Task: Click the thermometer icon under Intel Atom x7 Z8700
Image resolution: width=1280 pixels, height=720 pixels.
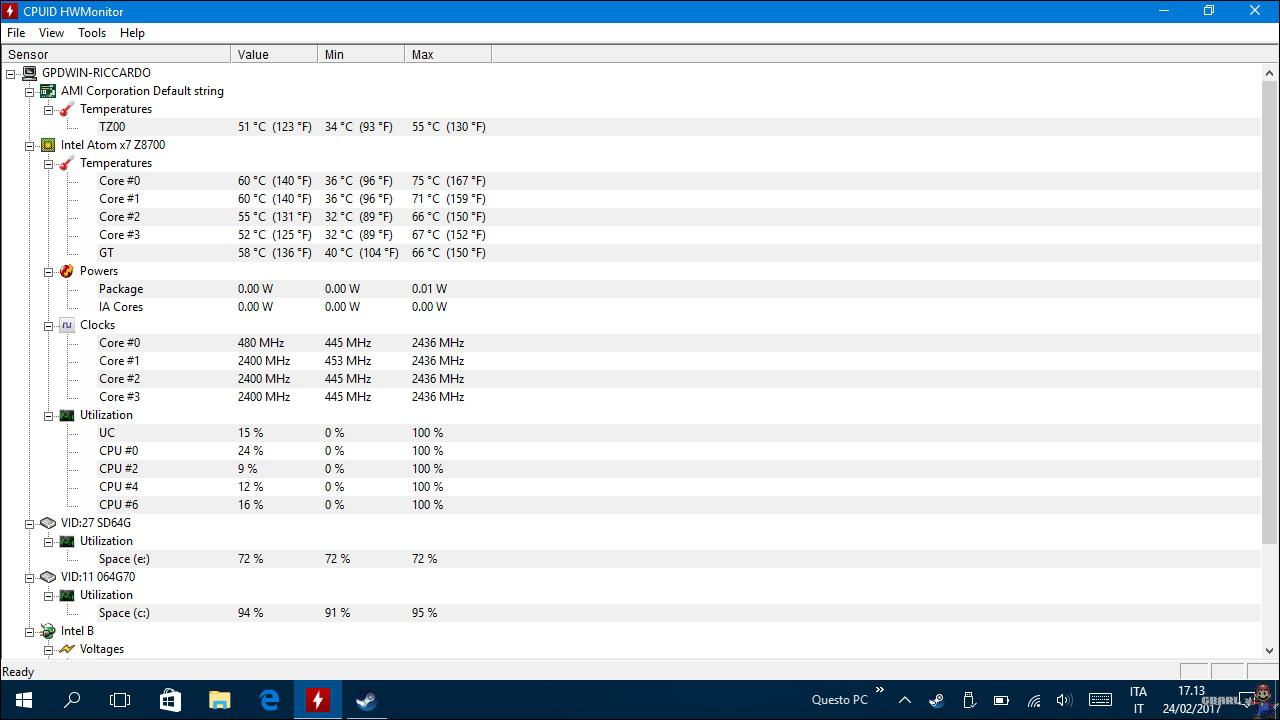Action: pos(66,163)
